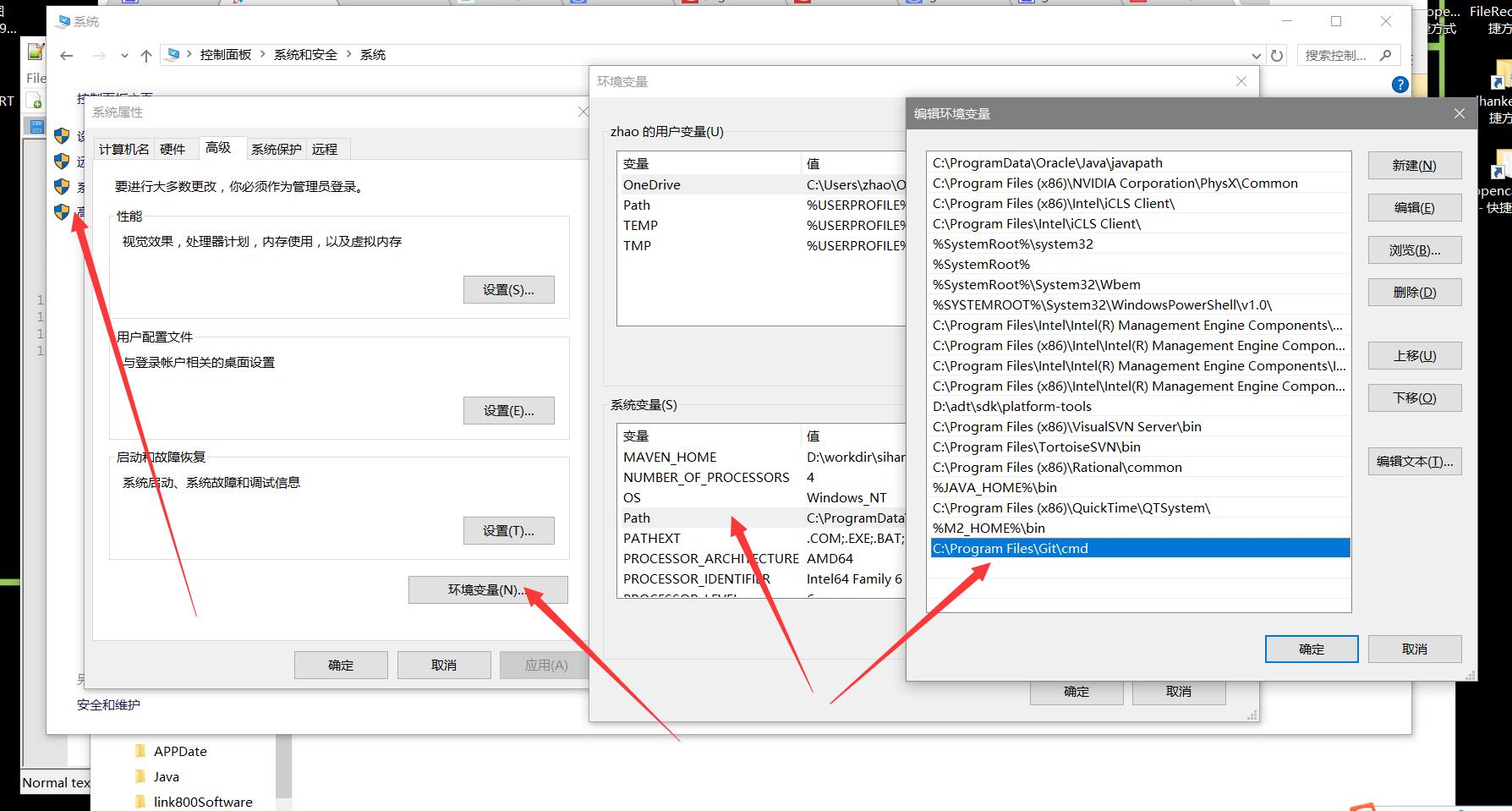
Task: Click the refresh icon beside the address bar
Action: [x=1277, y=56]
